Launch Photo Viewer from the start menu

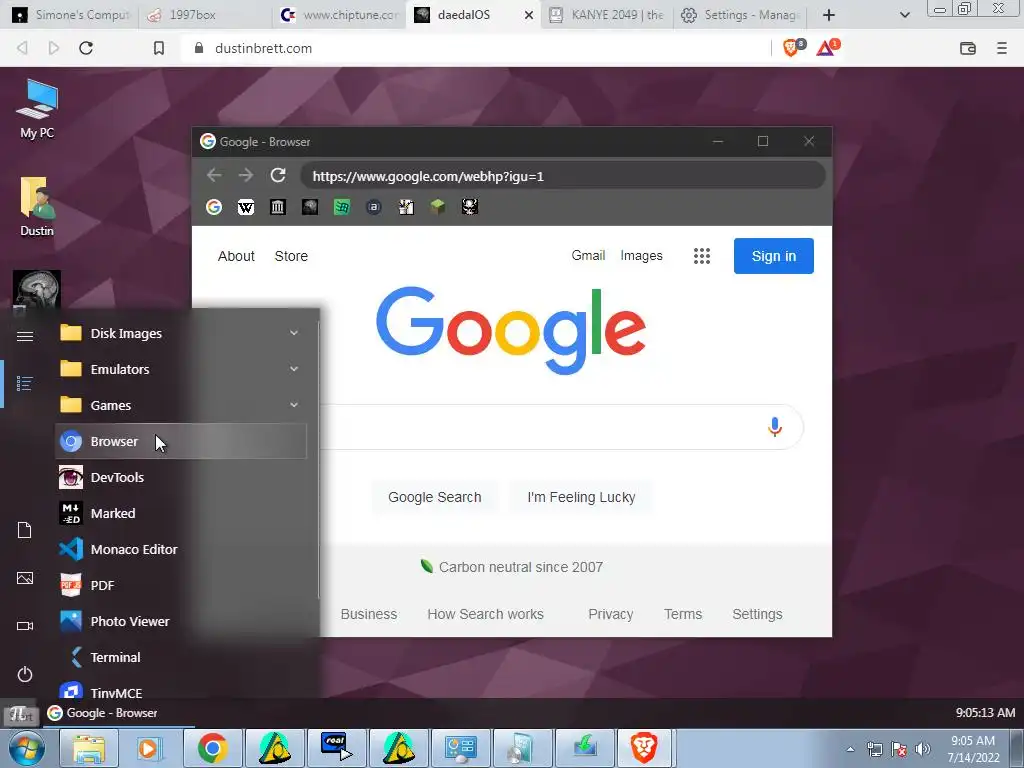coord(182,621)
